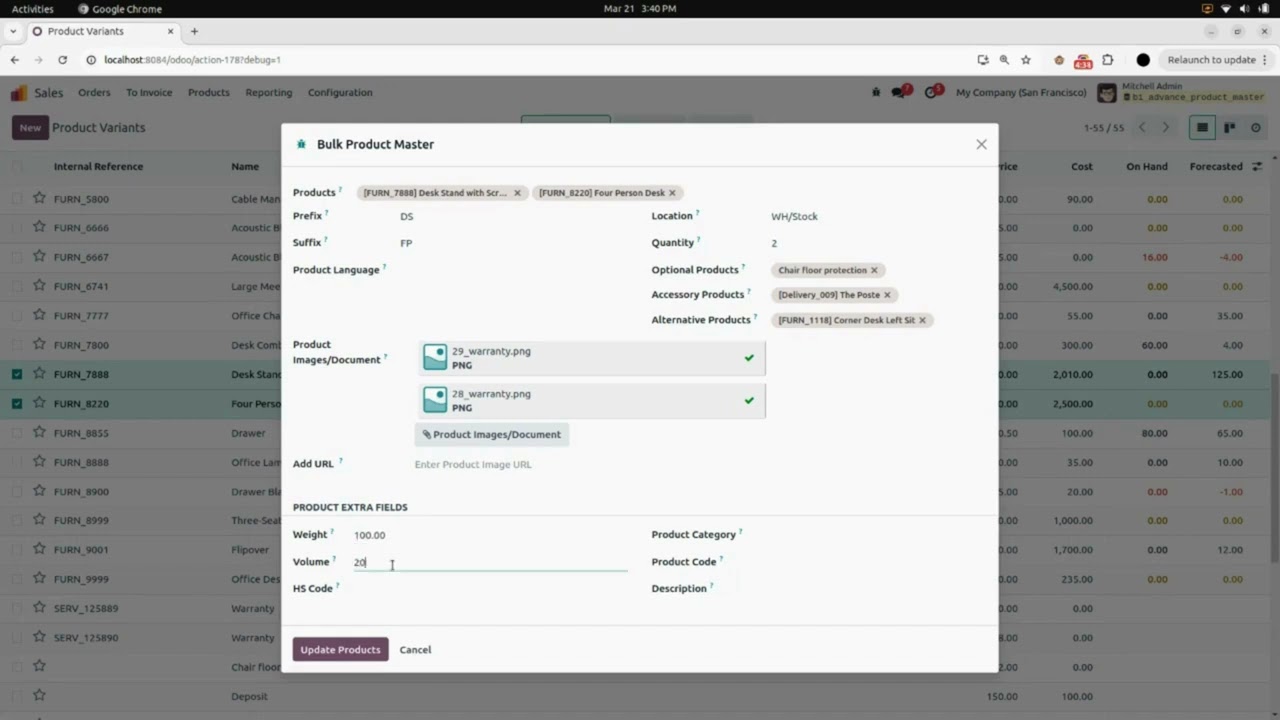Screen dimensions: 1280x720
Task: Click the Update Products button
Action: click(340, 650)
